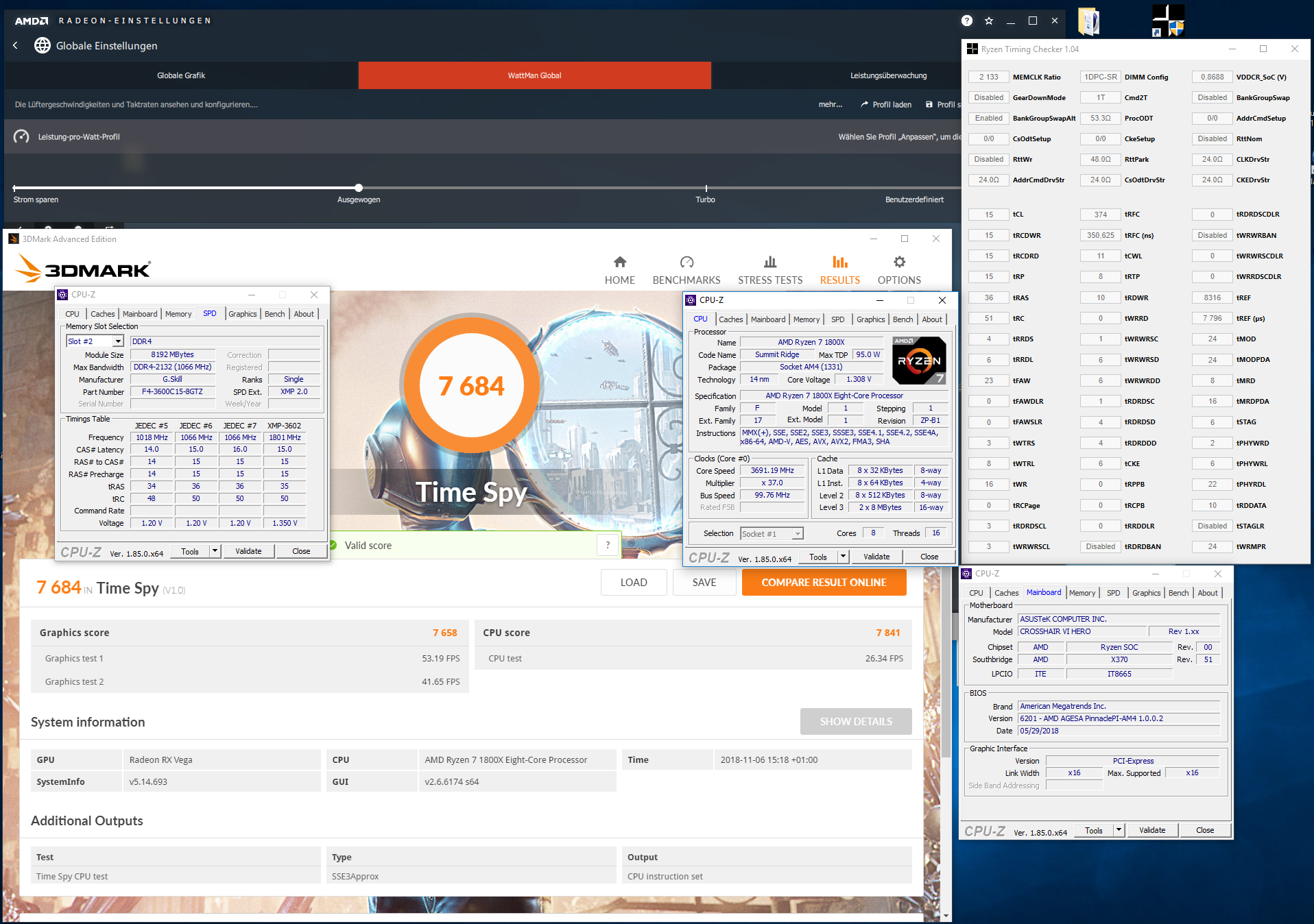Open Tools dropdown arrow in CPU-Z SPD window
This screenshot has height=924, width=1314.
click(x=215, y=551)
